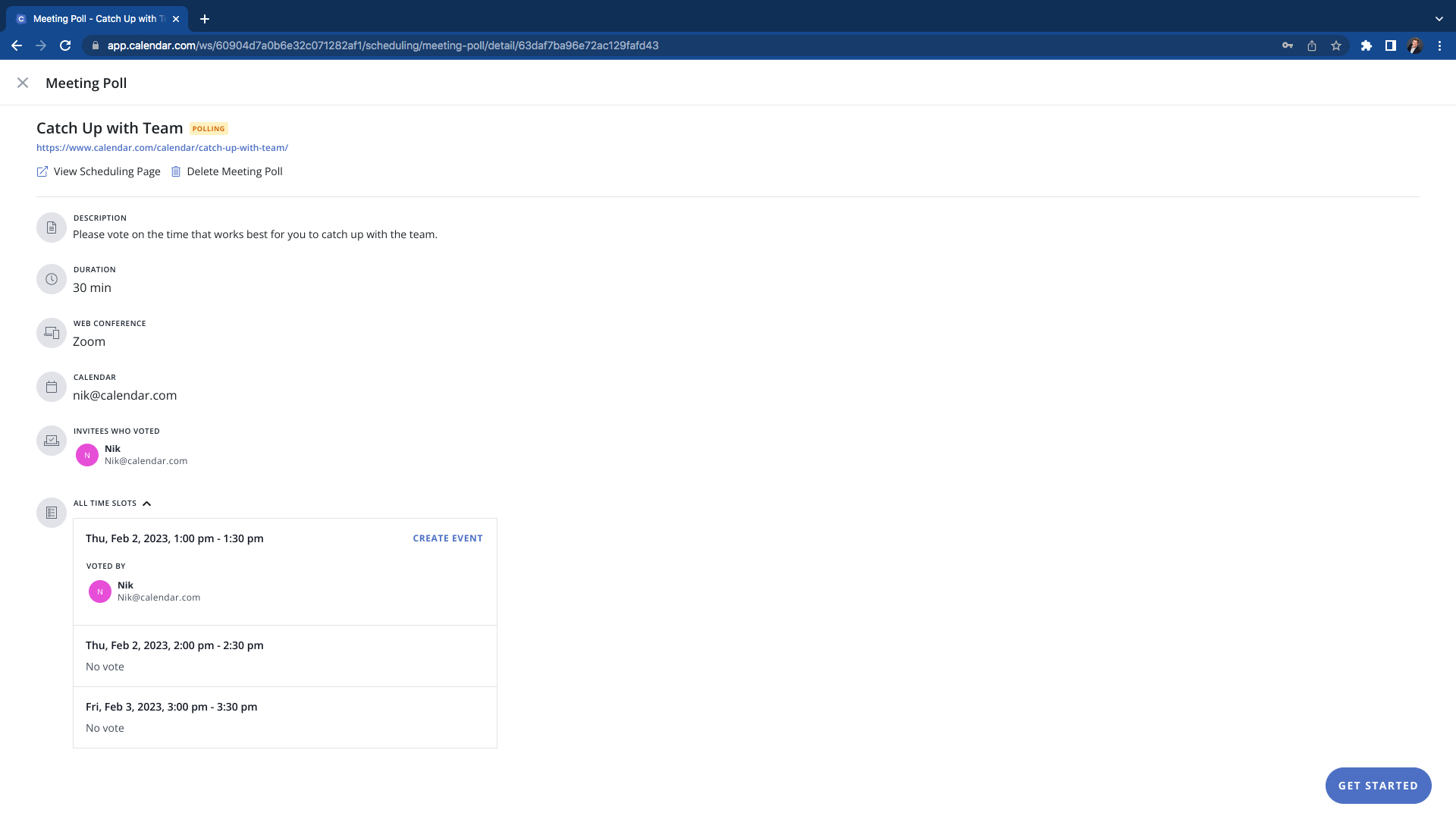The width and height of the screenshot is (1456, 819).
Task: Click the Zoom web conference value
Action: (89, 342)
